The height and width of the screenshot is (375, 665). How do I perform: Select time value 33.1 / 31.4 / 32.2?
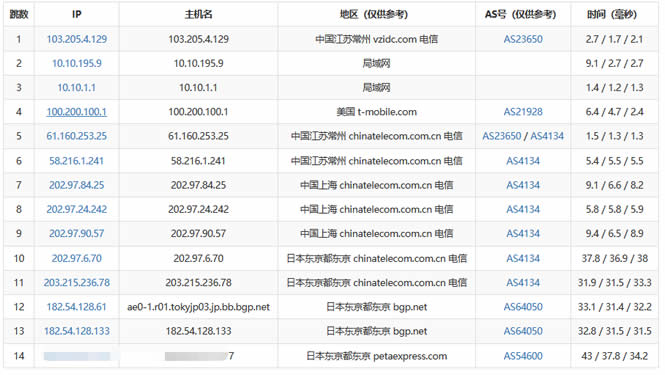click(x=615, y=307)
